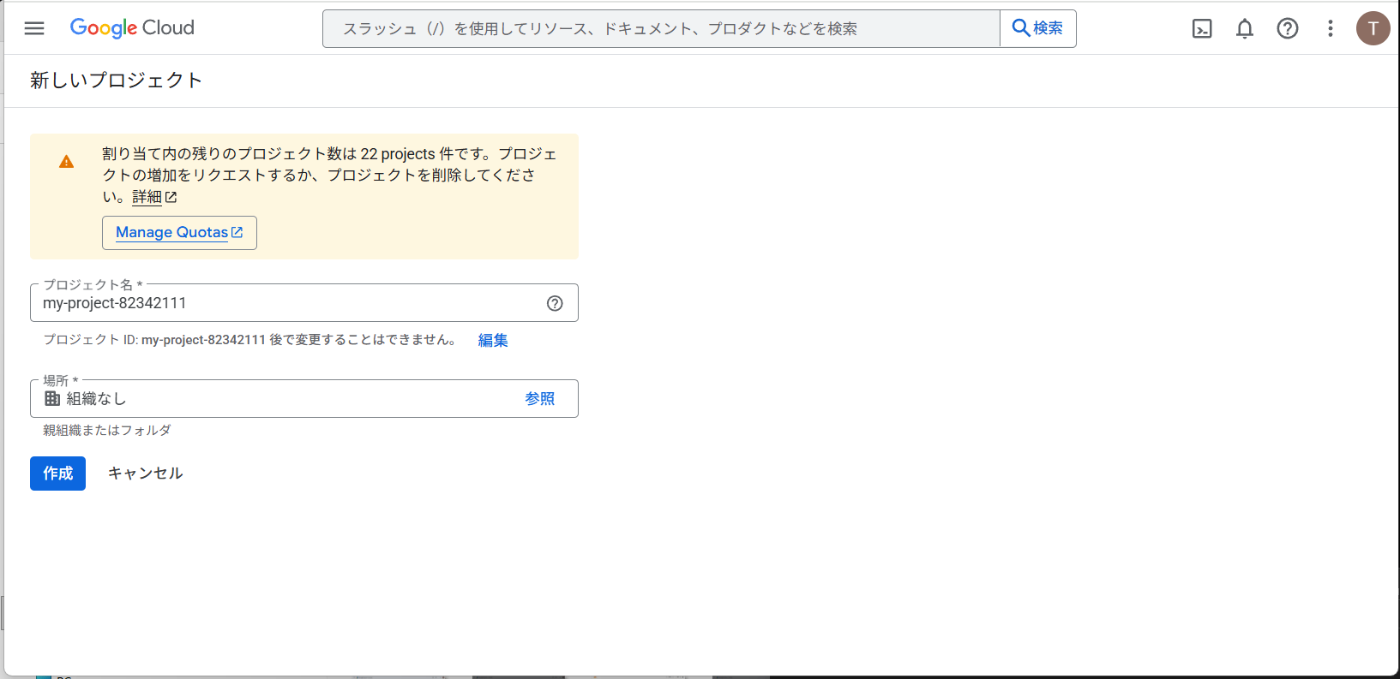Open the navigation hamburger menu
The height and width of the screenshot is (679, 1400).
(34, 28)
